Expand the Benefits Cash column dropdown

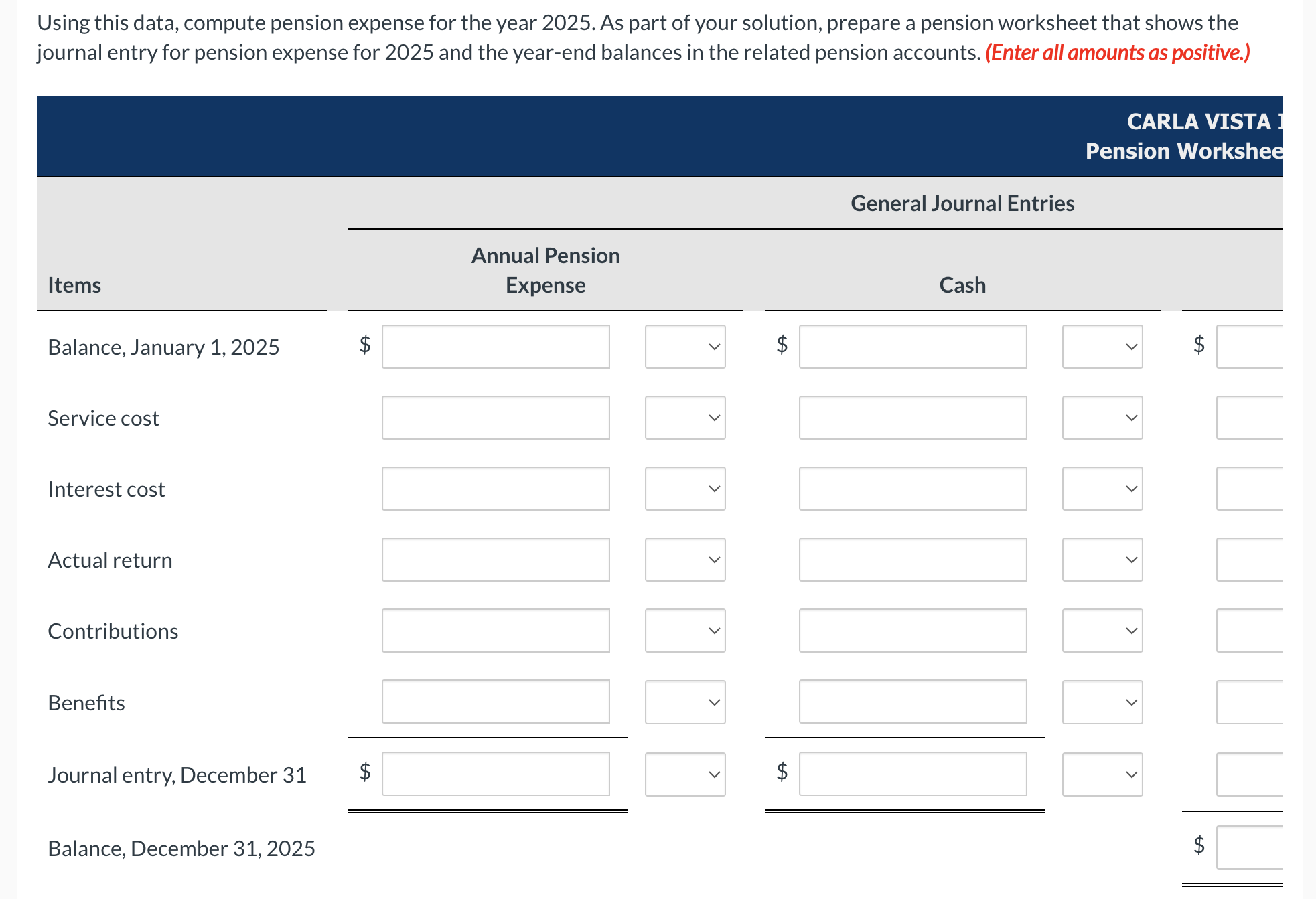(1102, 702)
